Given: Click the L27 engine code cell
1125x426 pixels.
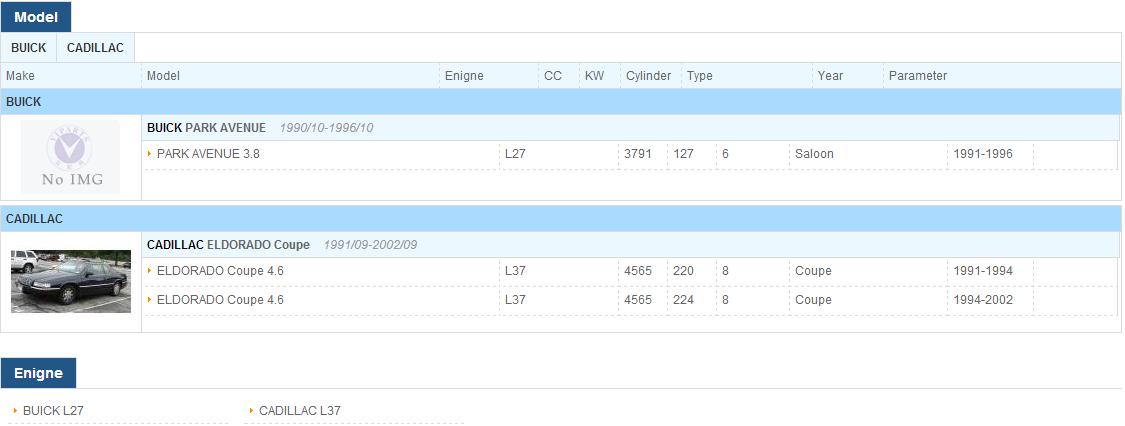Looking at the screenshot, I should 515,153.
